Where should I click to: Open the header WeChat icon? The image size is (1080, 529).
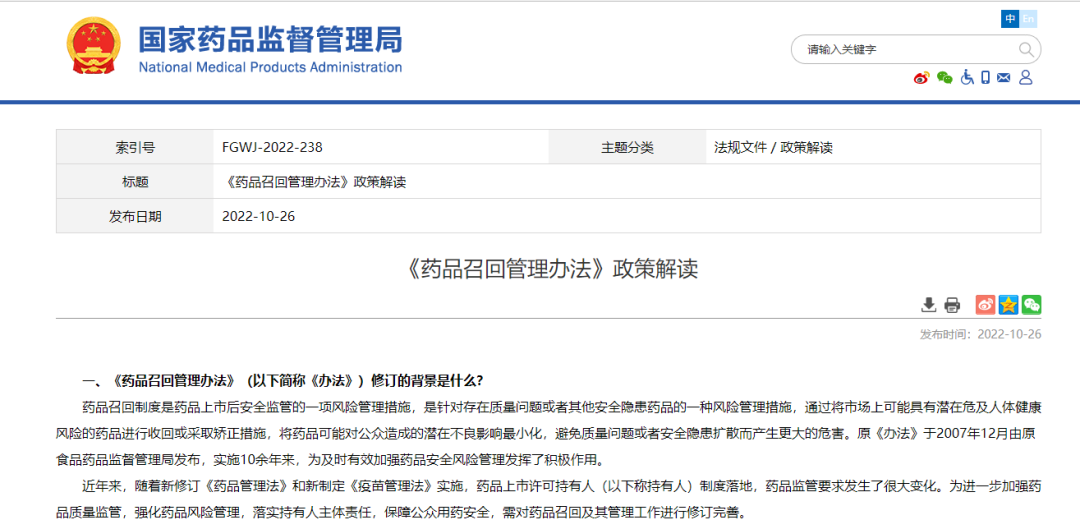click(x=944, y=78)
